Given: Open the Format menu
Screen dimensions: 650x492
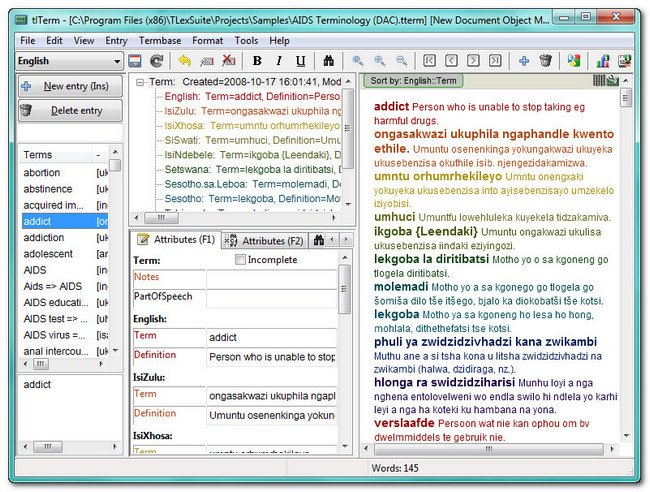Looking at the screenshot, I should coord(207,41).
